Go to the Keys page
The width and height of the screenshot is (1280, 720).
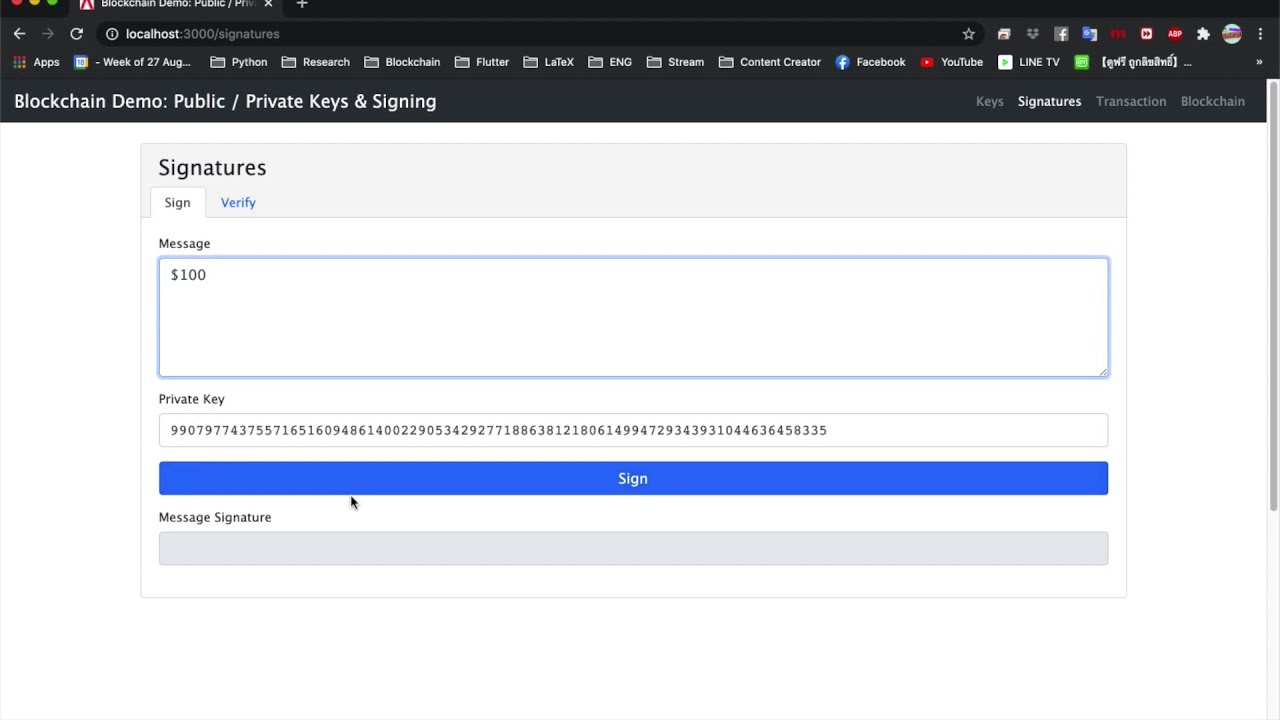tap(989, 101)
